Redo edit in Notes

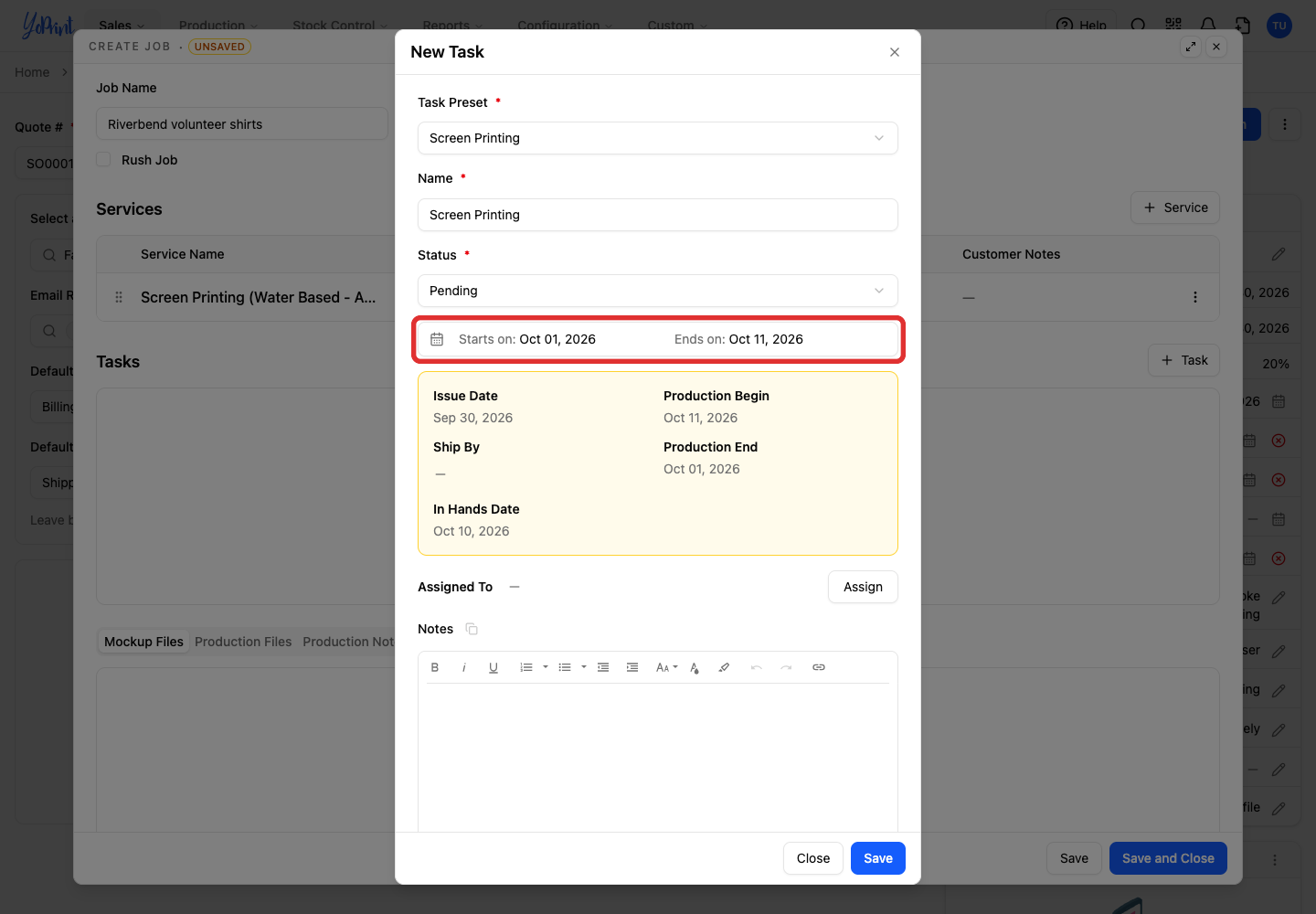point(786,667)
